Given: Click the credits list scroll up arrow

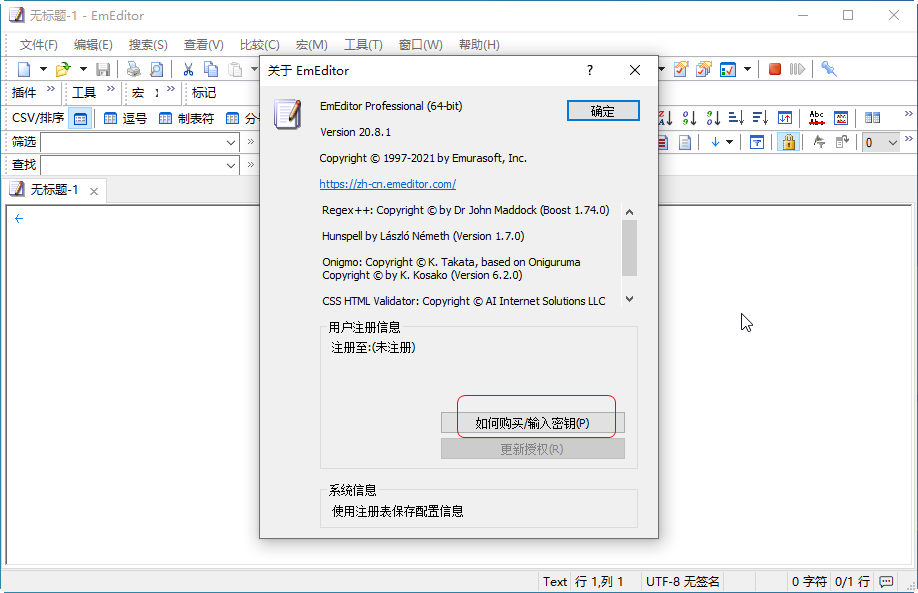Looking at the screenshot, I should [x=629, y=212].
